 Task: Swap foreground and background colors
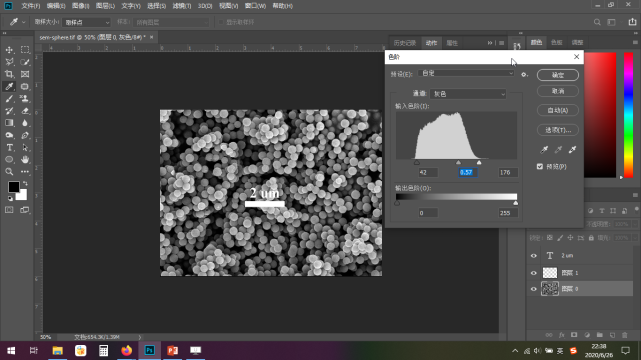click(x=25, y=183)
